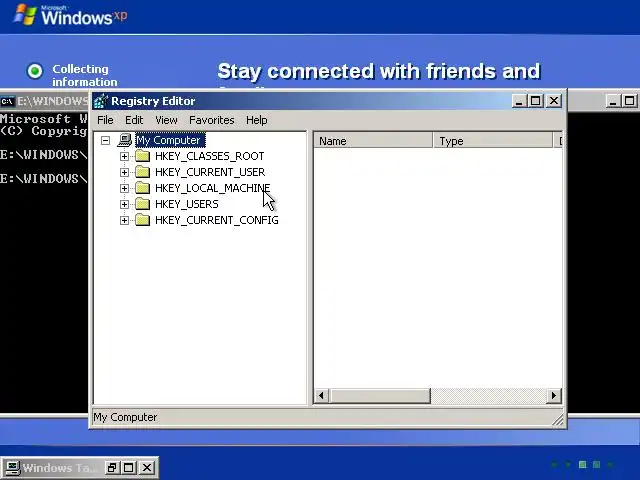Screen dimensions: 640x480
Task: Click the 'Stay connected with friends and' heading
Action: 379,71
